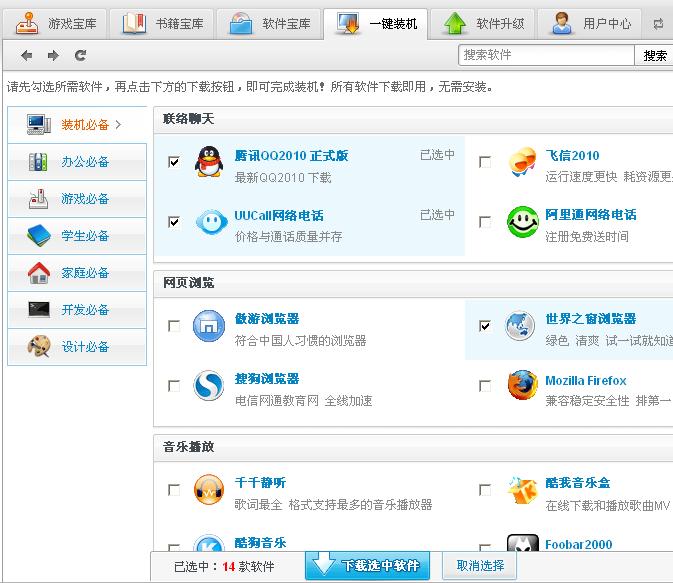
Task: Open the 飞信2010 link
Action: tap(572, 155)
